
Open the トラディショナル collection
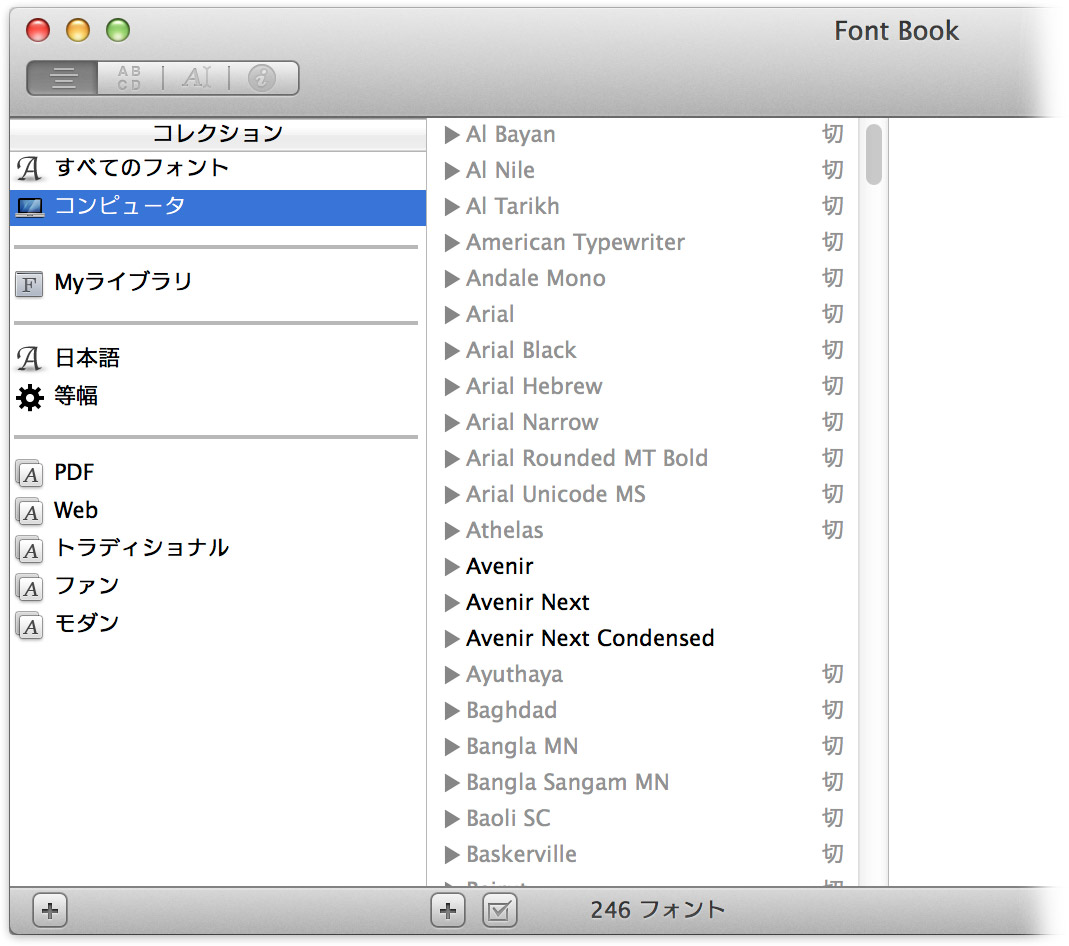tap(218, 548)
